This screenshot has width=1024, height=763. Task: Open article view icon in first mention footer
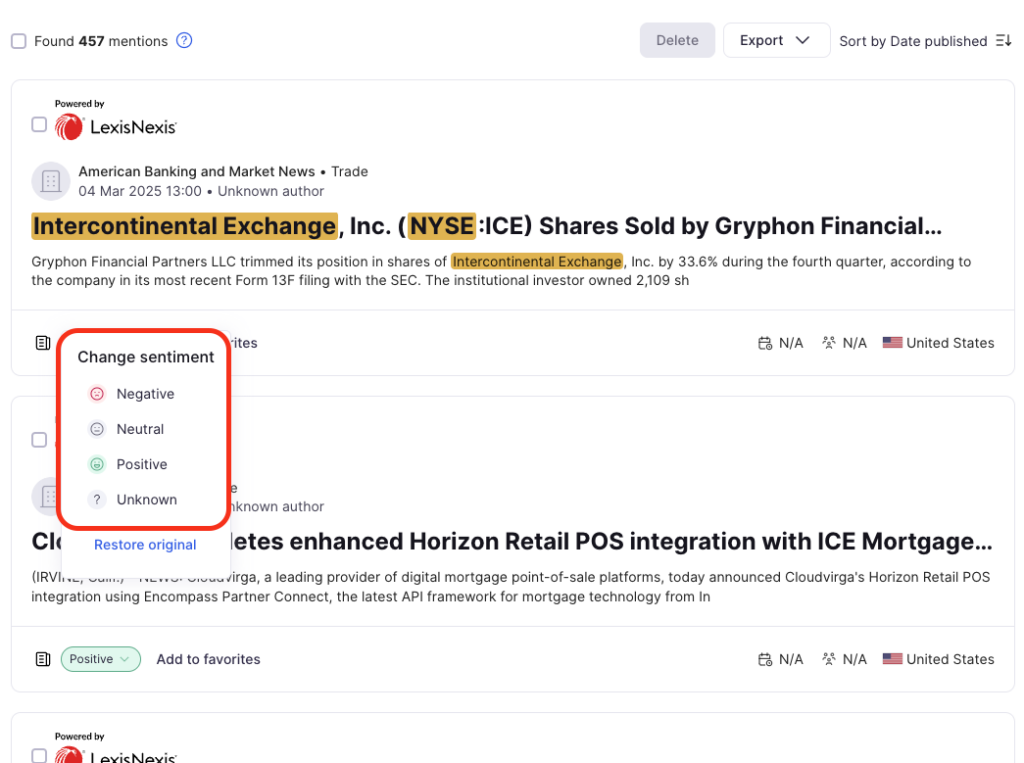(42, 343)
